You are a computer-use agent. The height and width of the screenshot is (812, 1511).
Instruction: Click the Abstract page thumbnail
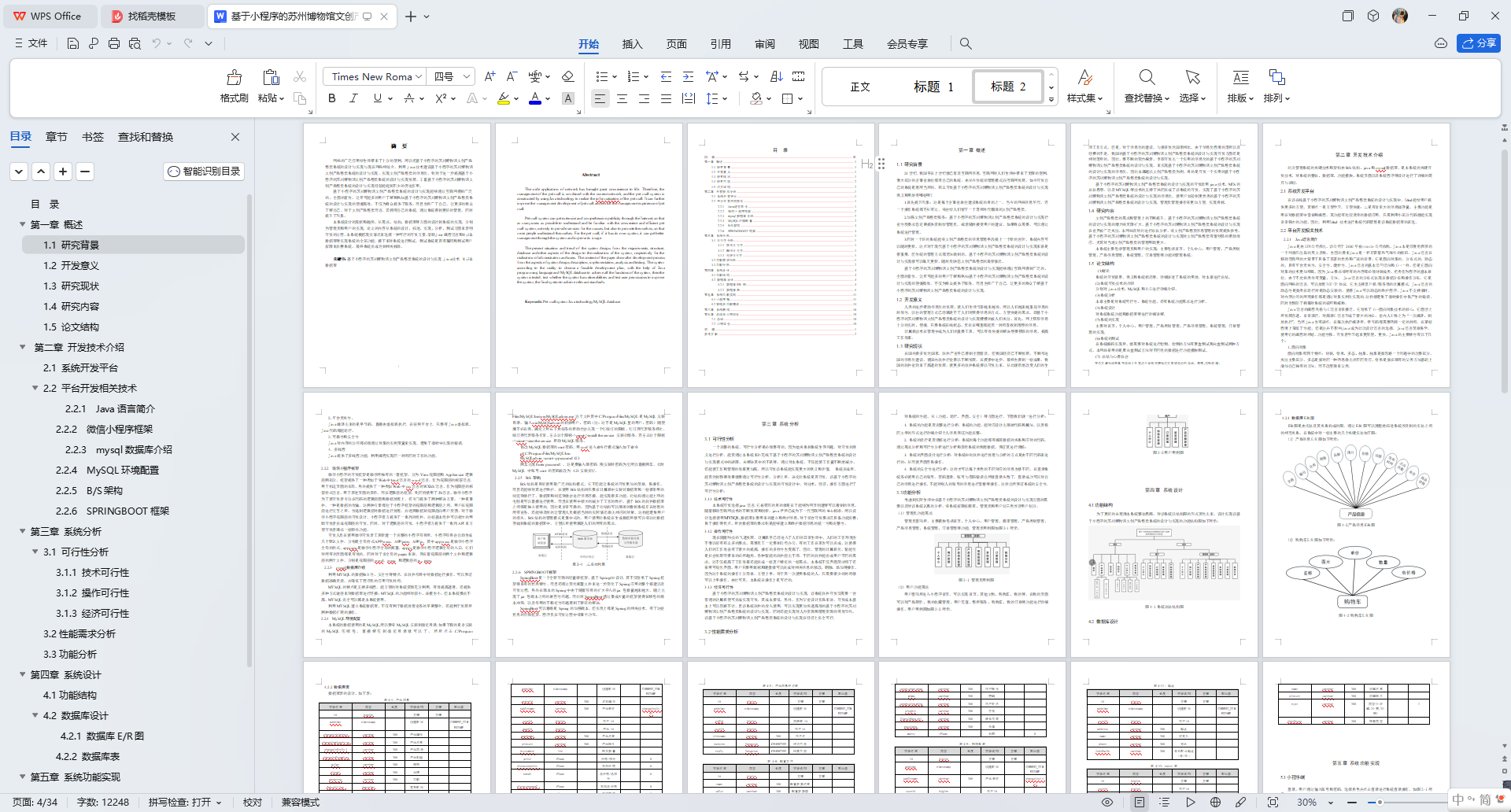(x=589, y=255)
